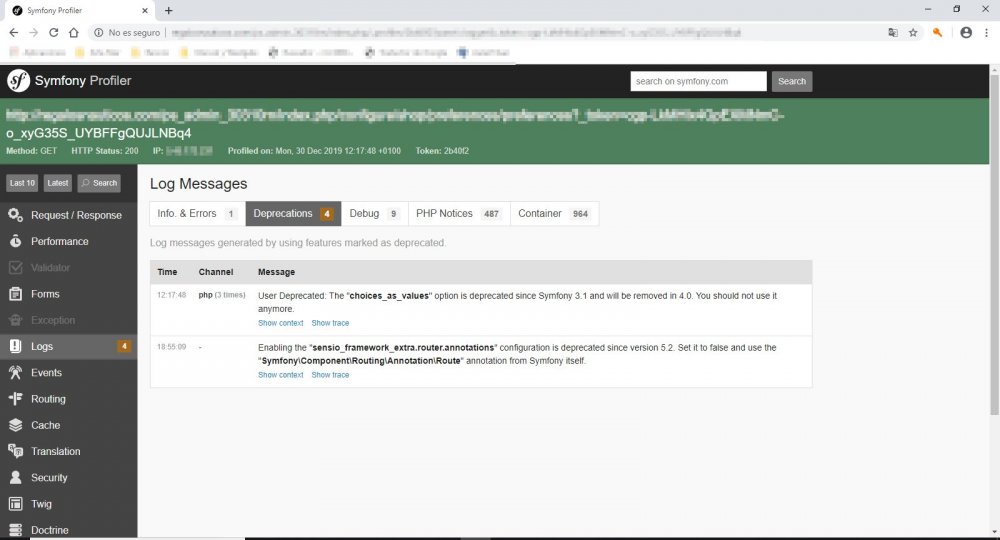Select Routing in the sidebar menu

pyautogui.click(x=48, y=399)
